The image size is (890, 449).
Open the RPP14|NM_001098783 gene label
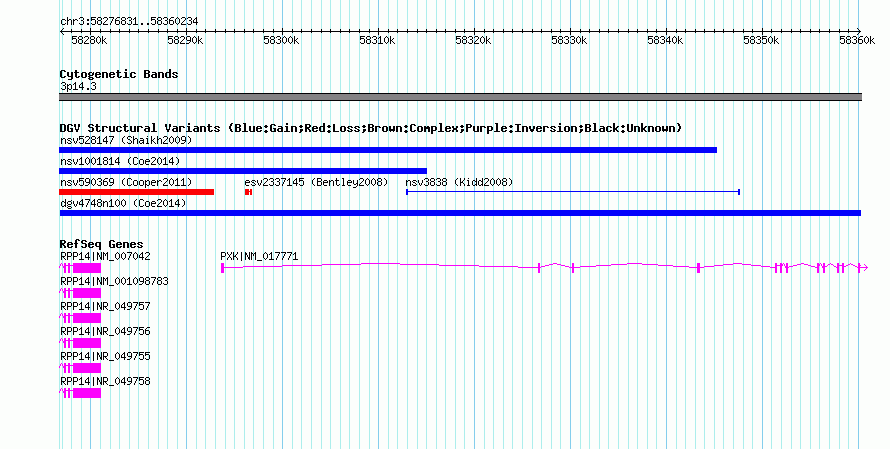[114, 282]
